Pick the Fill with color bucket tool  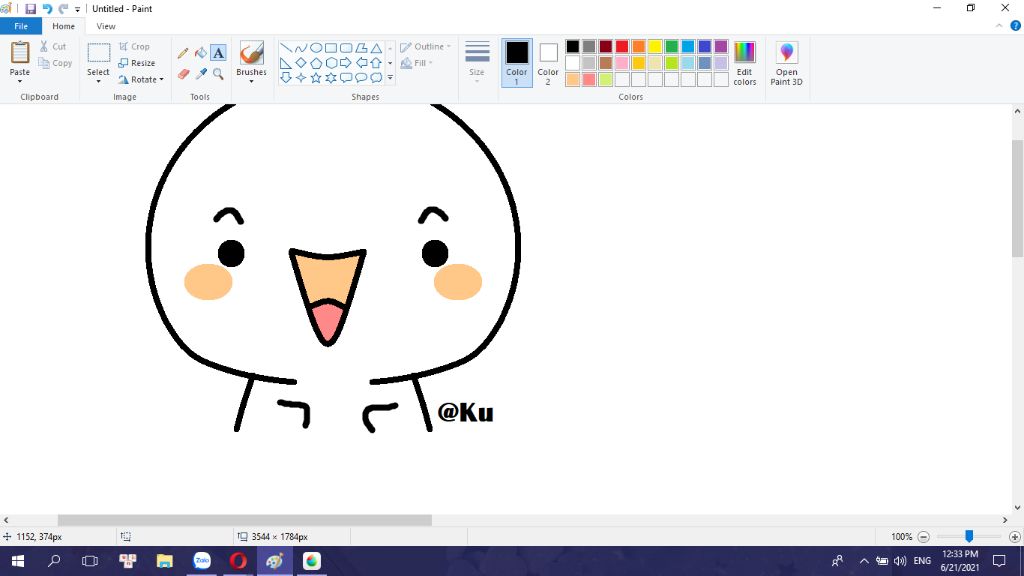[x=200, y=53]
